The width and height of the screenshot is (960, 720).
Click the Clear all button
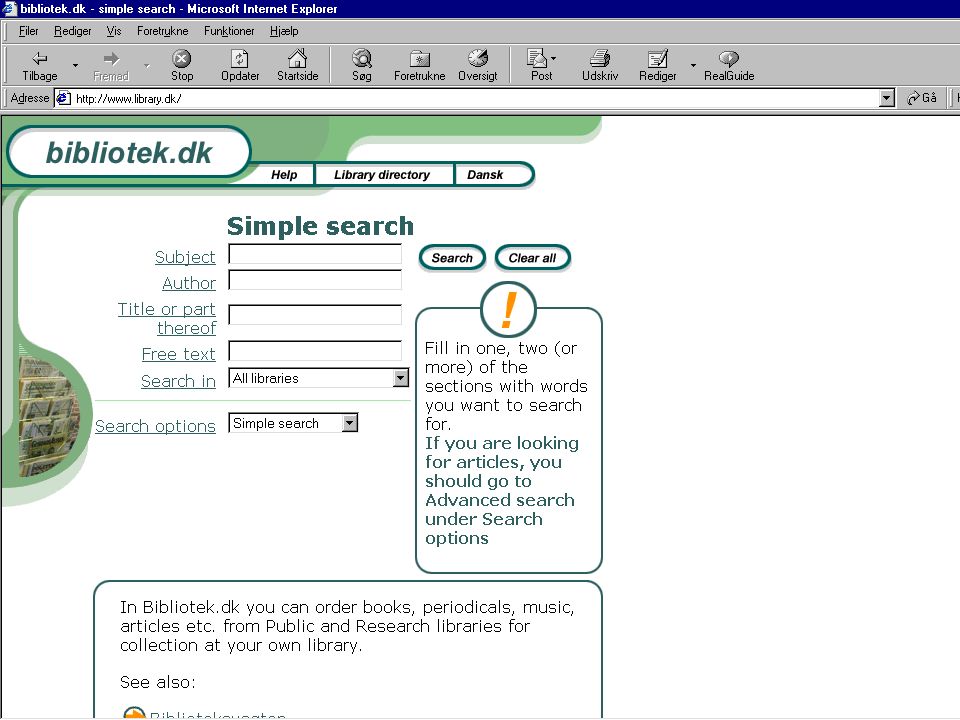[x=532, y=258]
